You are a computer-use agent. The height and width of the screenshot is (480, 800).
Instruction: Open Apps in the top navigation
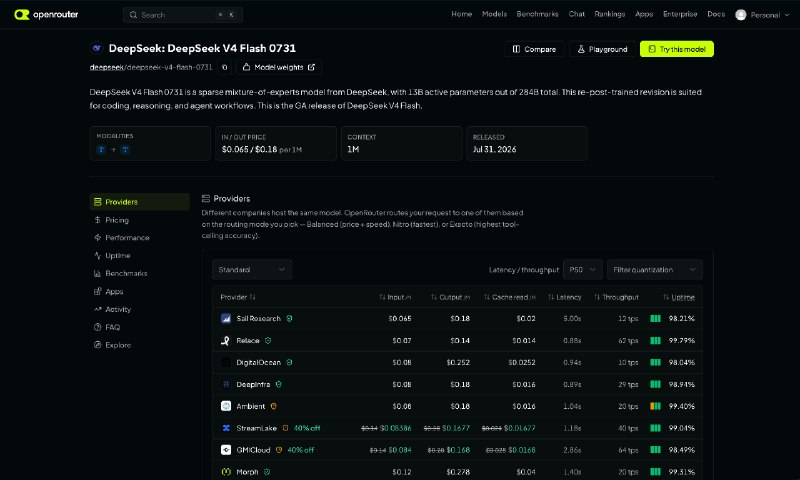[x=644, y=14]
